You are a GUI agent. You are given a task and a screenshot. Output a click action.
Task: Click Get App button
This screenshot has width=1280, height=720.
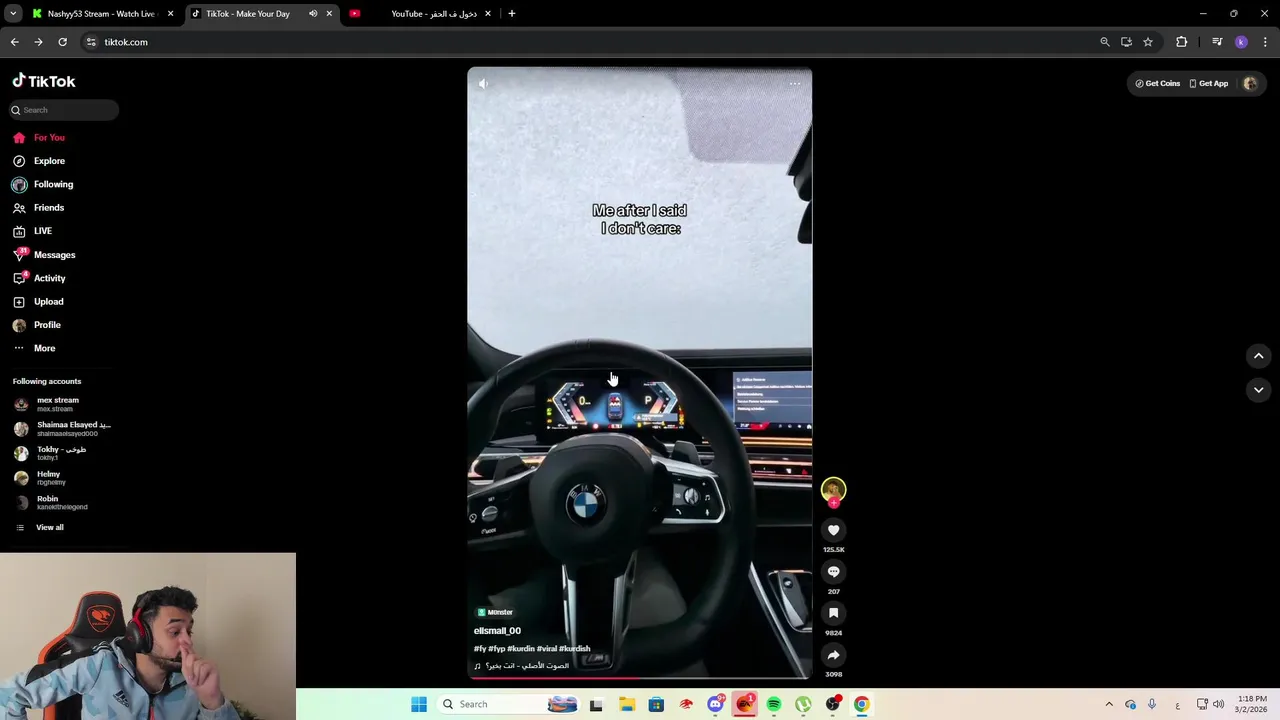pos(1208,84)
